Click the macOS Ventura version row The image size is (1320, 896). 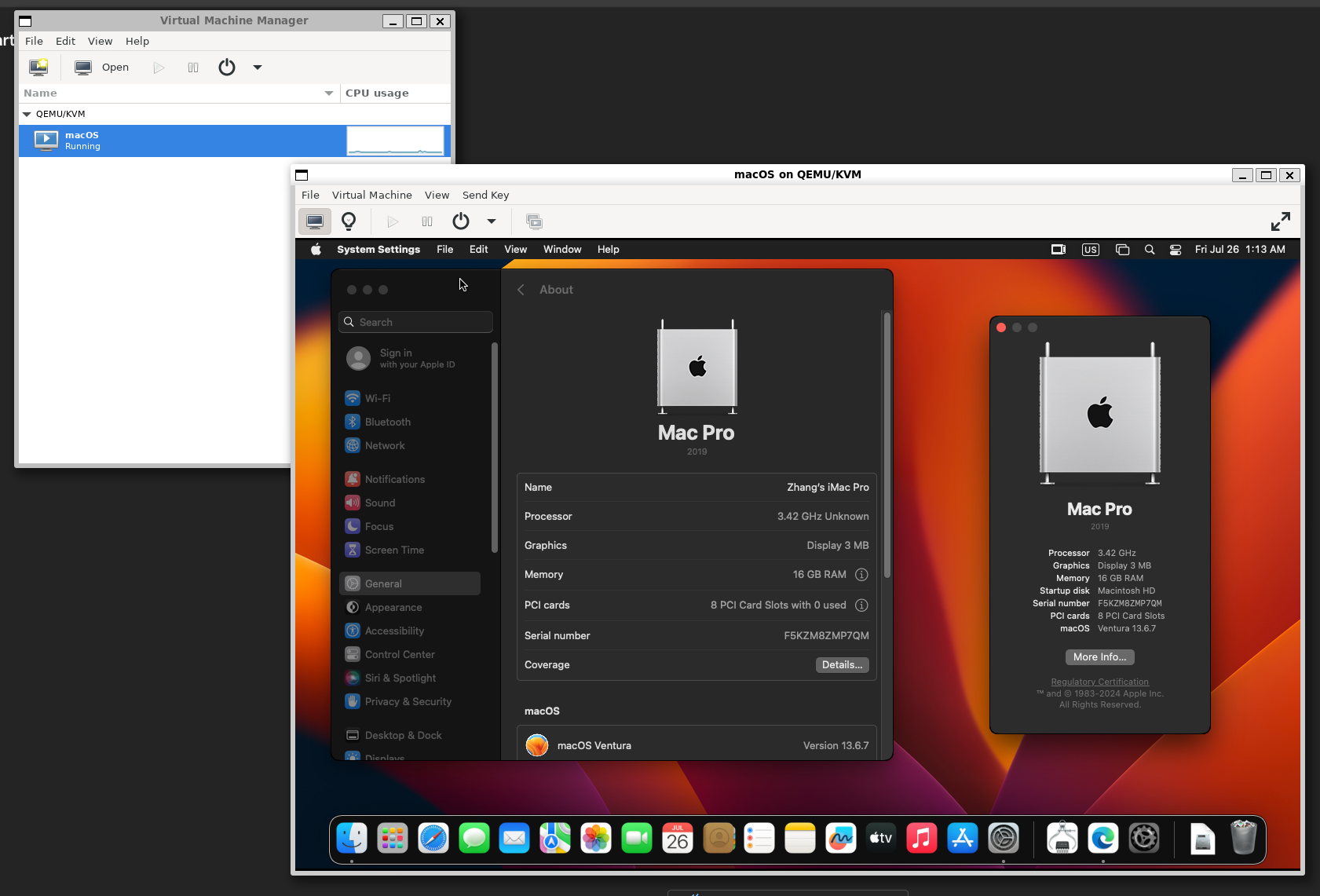pos(697,745)
